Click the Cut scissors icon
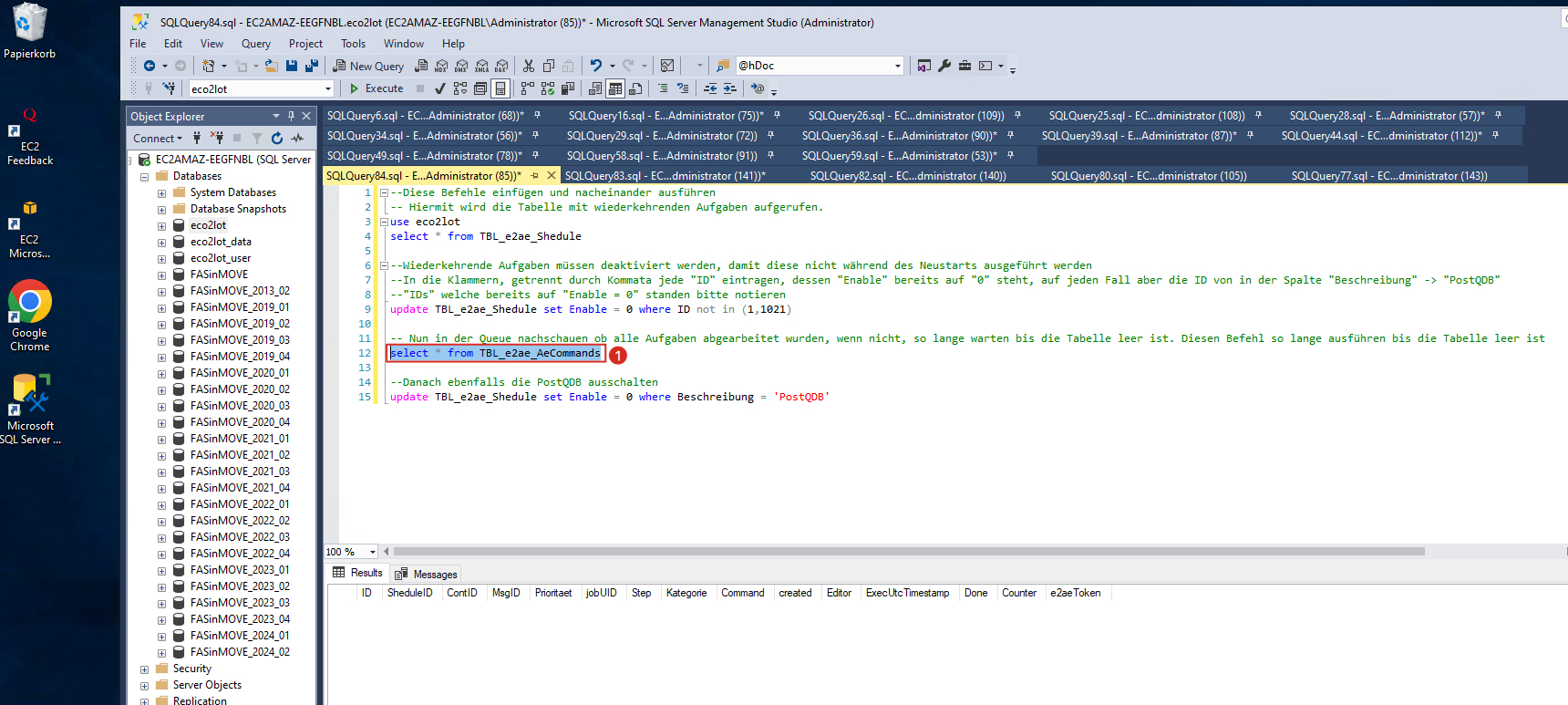The height and width of the screenshot is (705, 1568). click(x=529, y=66)
